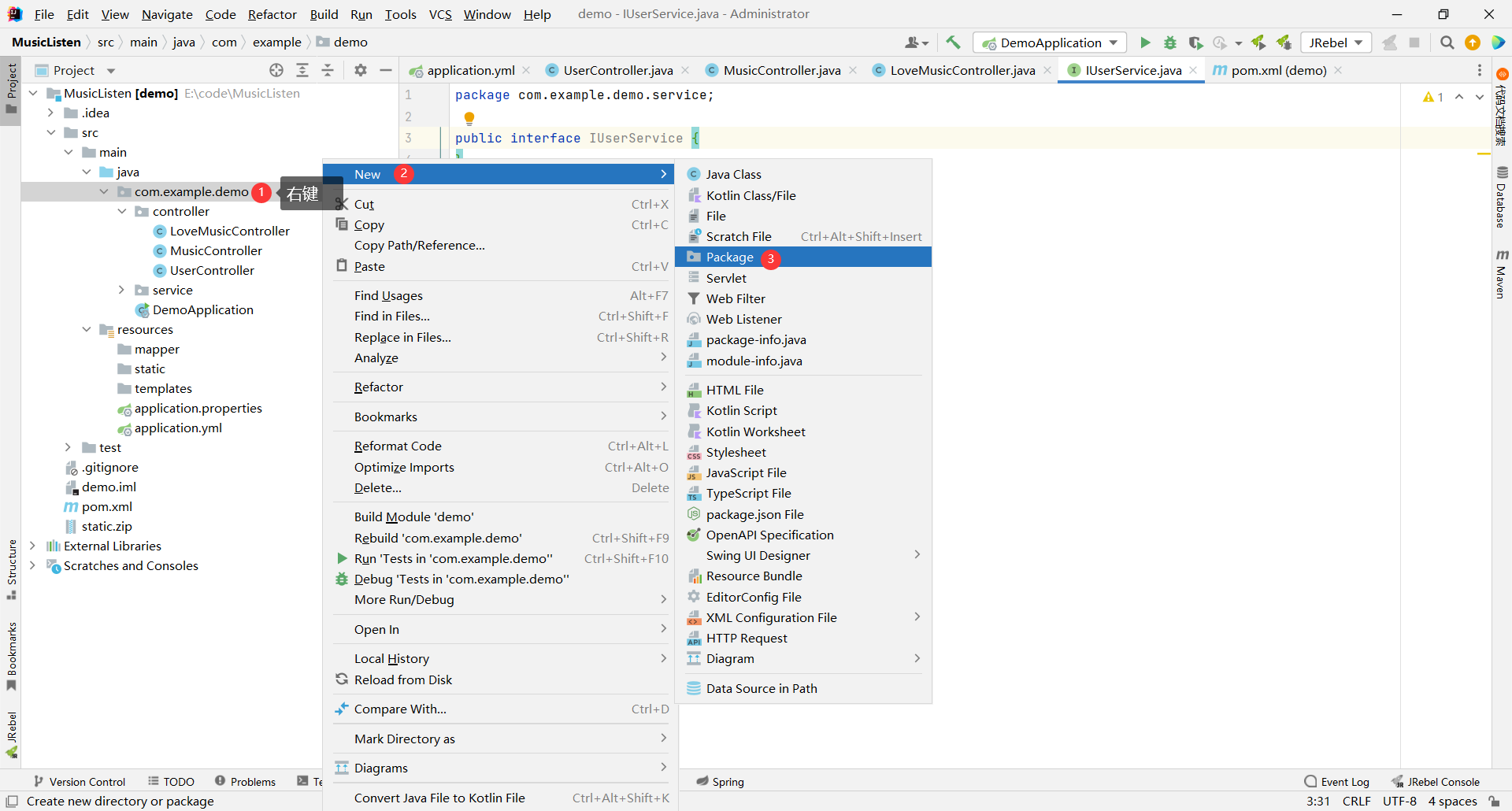Click the Collapse All icon in Project panel
1512x811 pixels.
point(328,70)
